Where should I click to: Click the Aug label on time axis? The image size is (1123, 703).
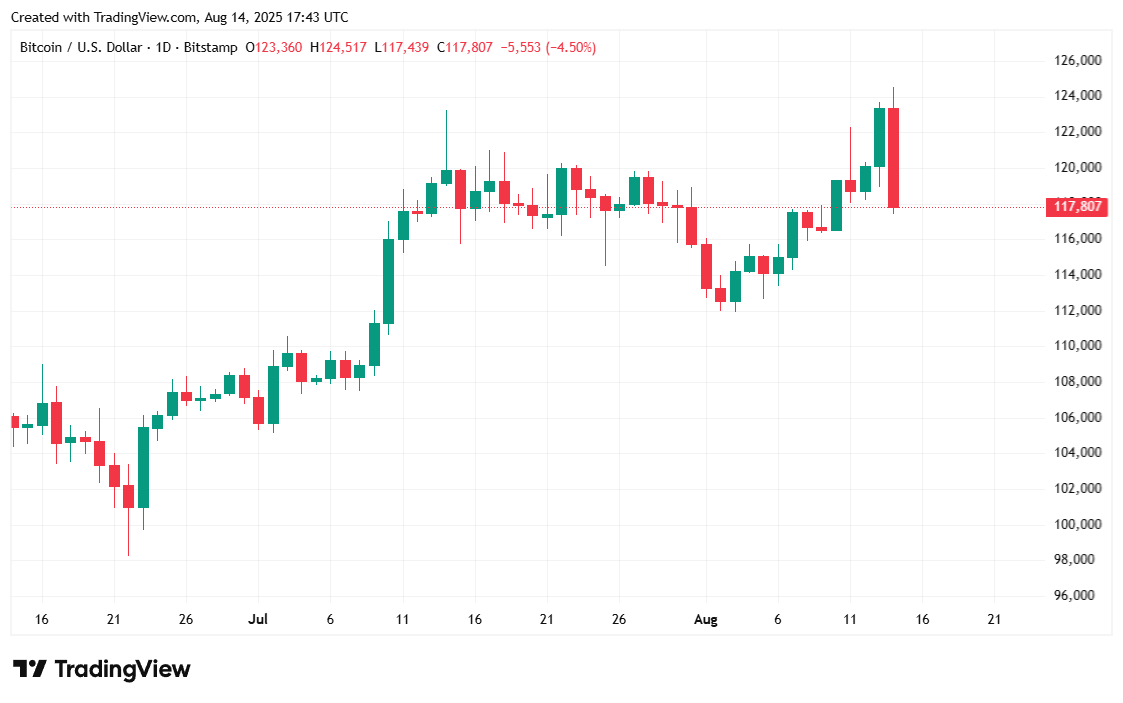pos(706,620)
